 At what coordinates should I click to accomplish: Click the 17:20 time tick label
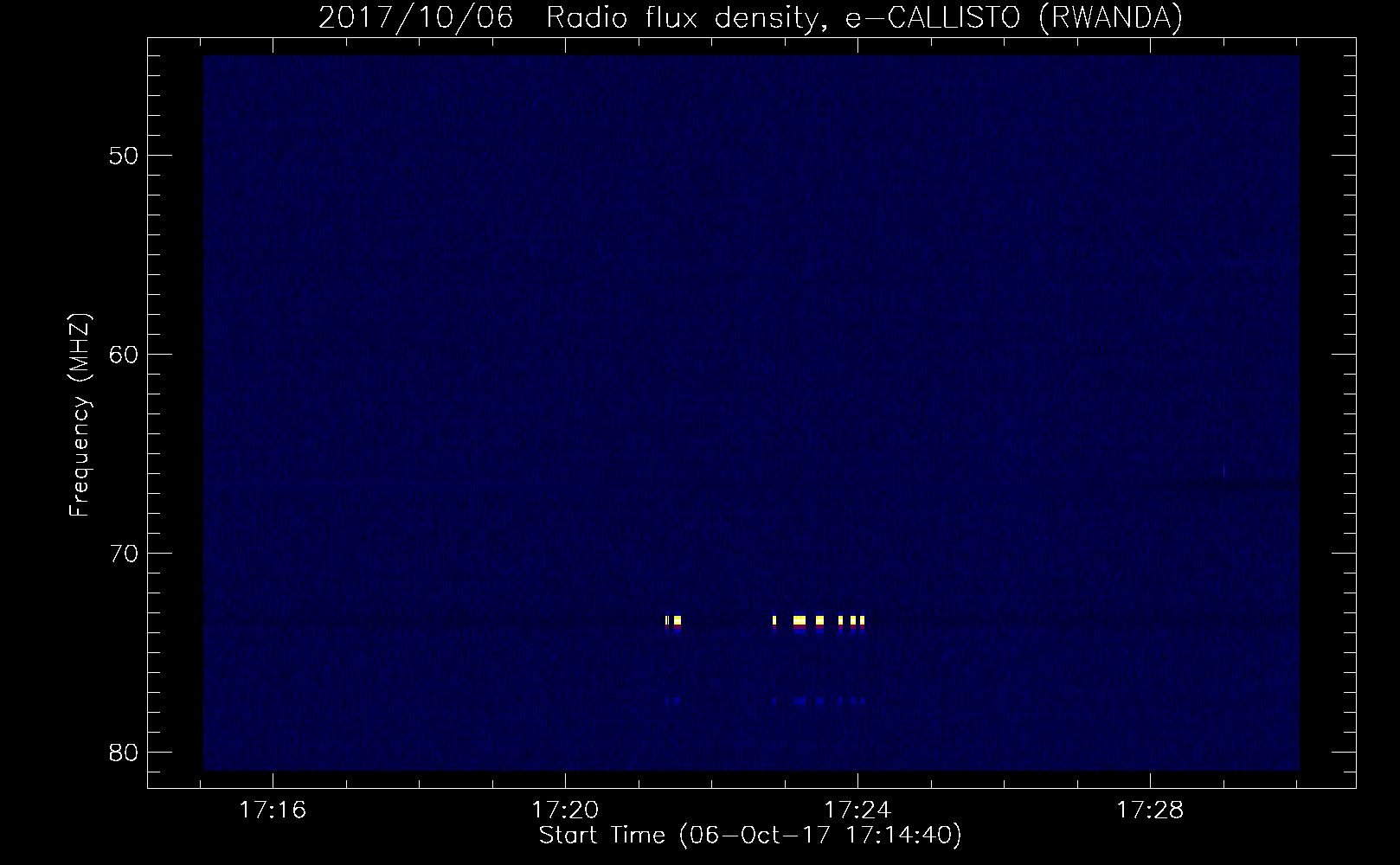[566, 811]
